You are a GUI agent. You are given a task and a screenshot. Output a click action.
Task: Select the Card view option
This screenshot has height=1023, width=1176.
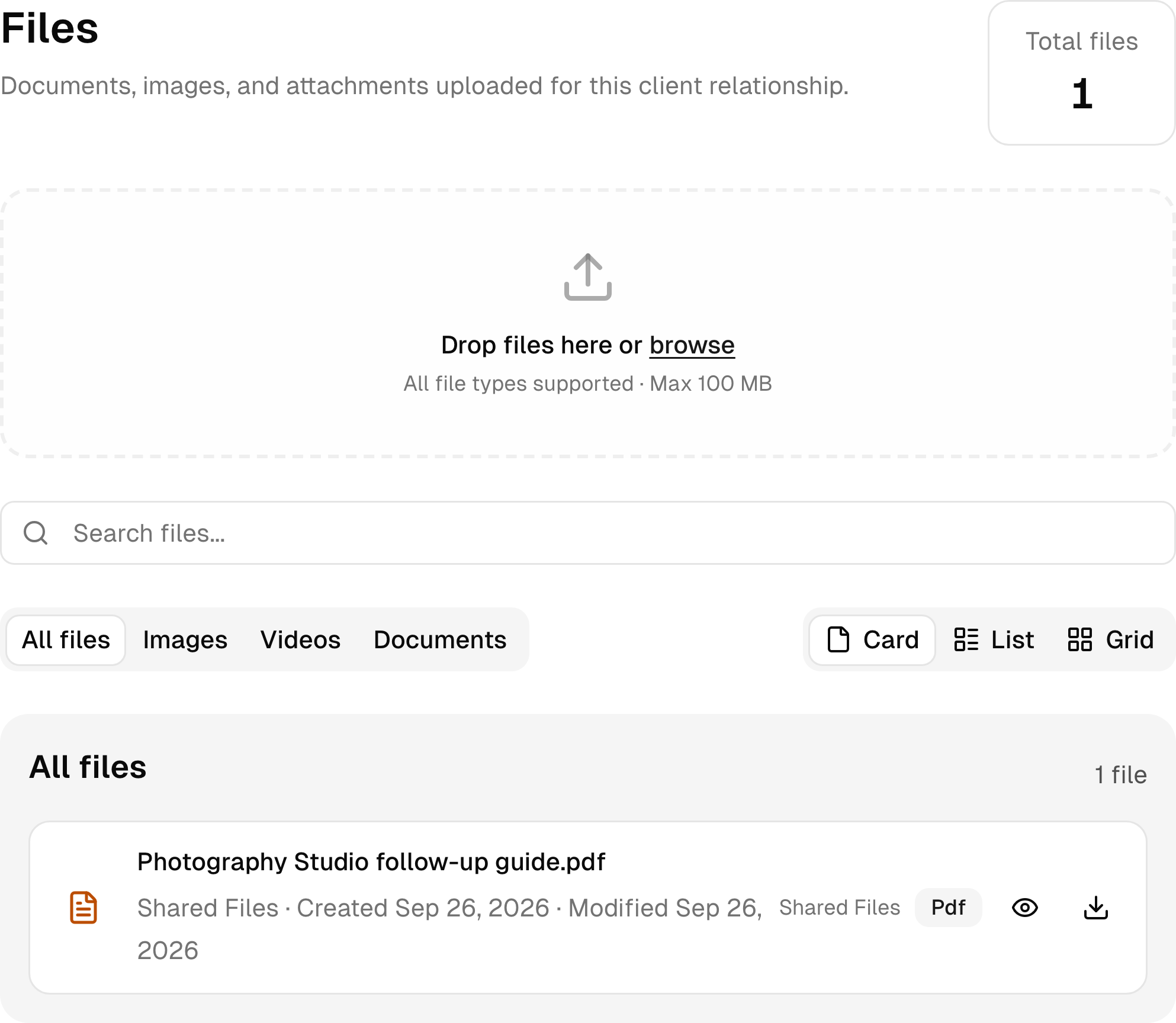coord(872,640)
